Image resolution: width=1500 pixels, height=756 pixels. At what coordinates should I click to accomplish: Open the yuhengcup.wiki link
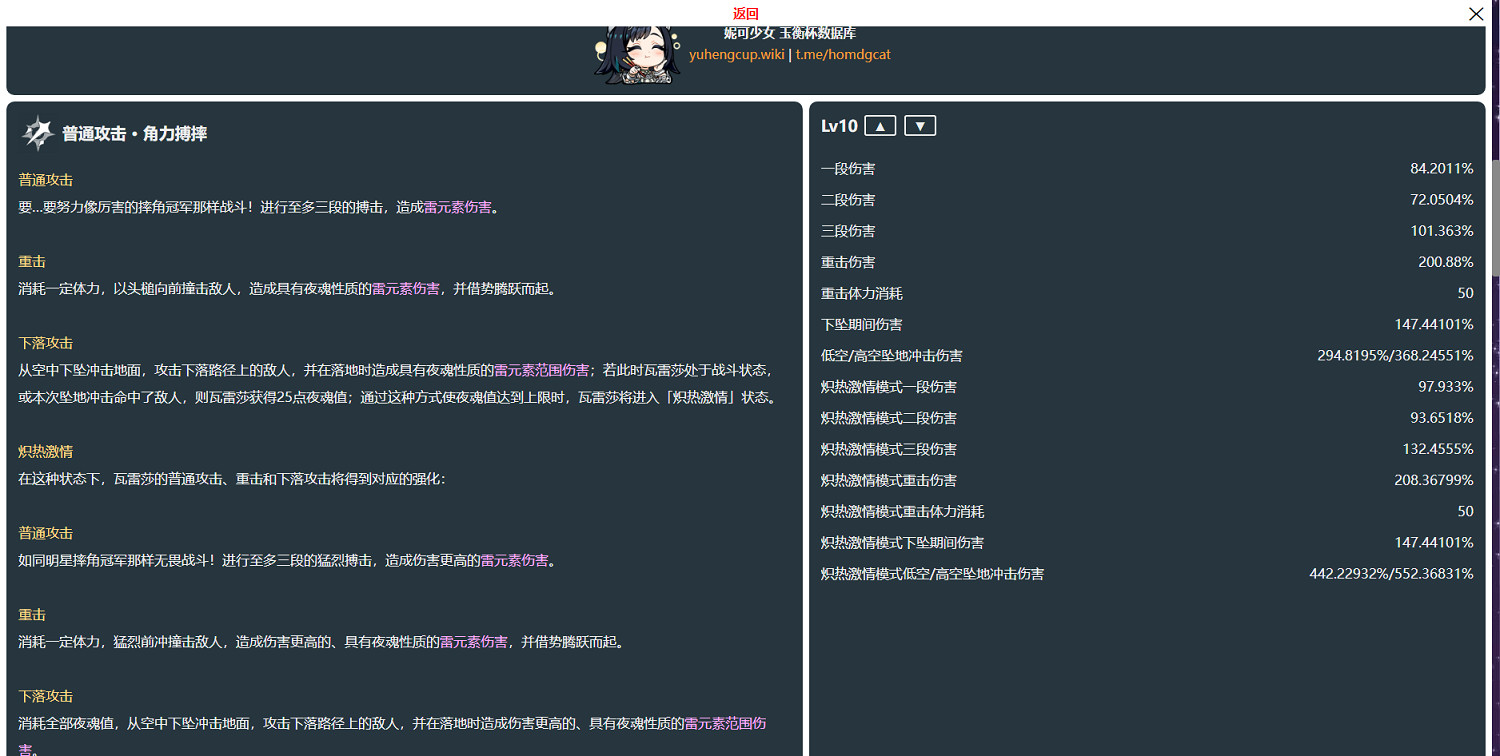(737, 54)
